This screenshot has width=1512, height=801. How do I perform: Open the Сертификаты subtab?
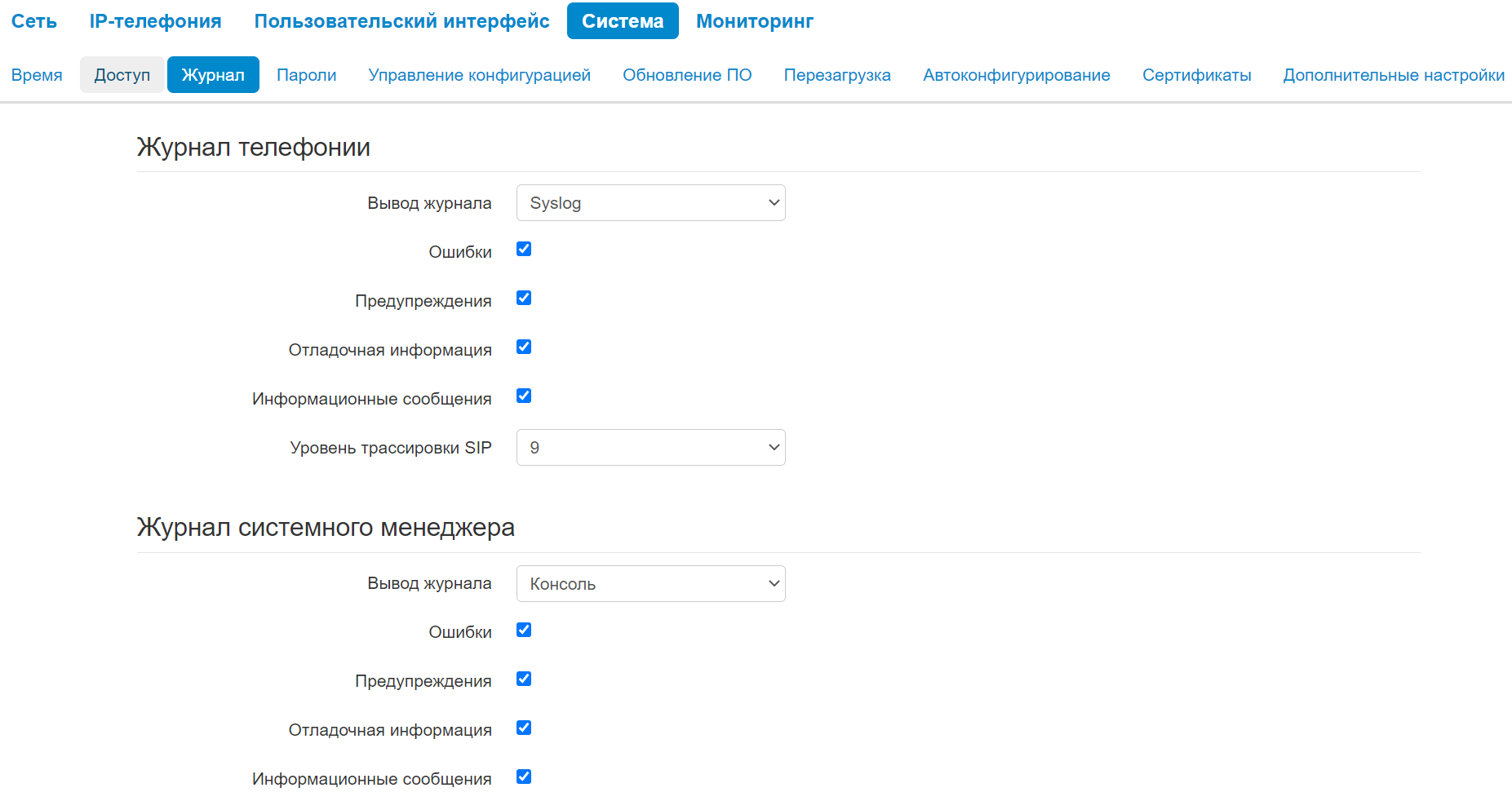tap(1196, 75)
